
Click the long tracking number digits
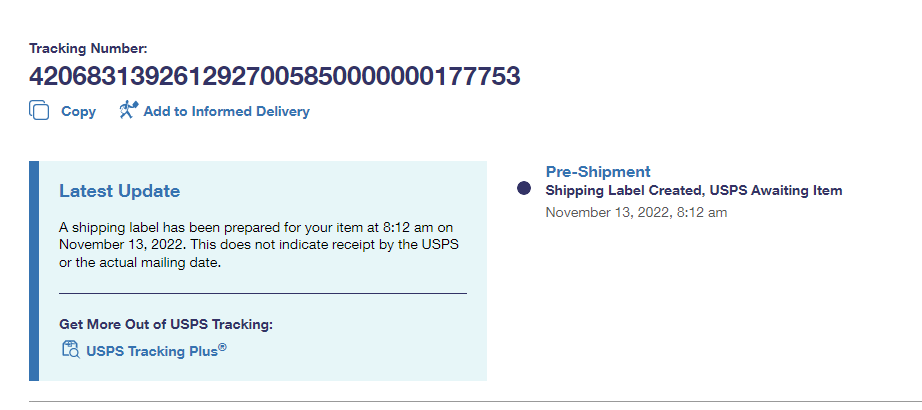[275, 77]
